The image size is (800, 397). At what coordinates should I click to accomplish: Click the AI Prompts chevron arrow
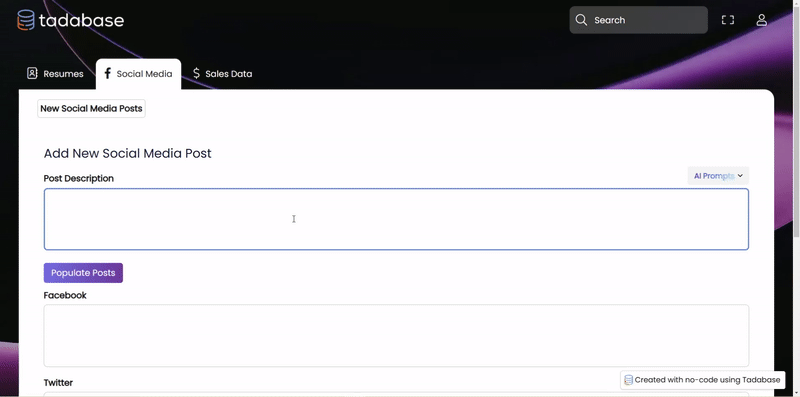pos(740,176)
